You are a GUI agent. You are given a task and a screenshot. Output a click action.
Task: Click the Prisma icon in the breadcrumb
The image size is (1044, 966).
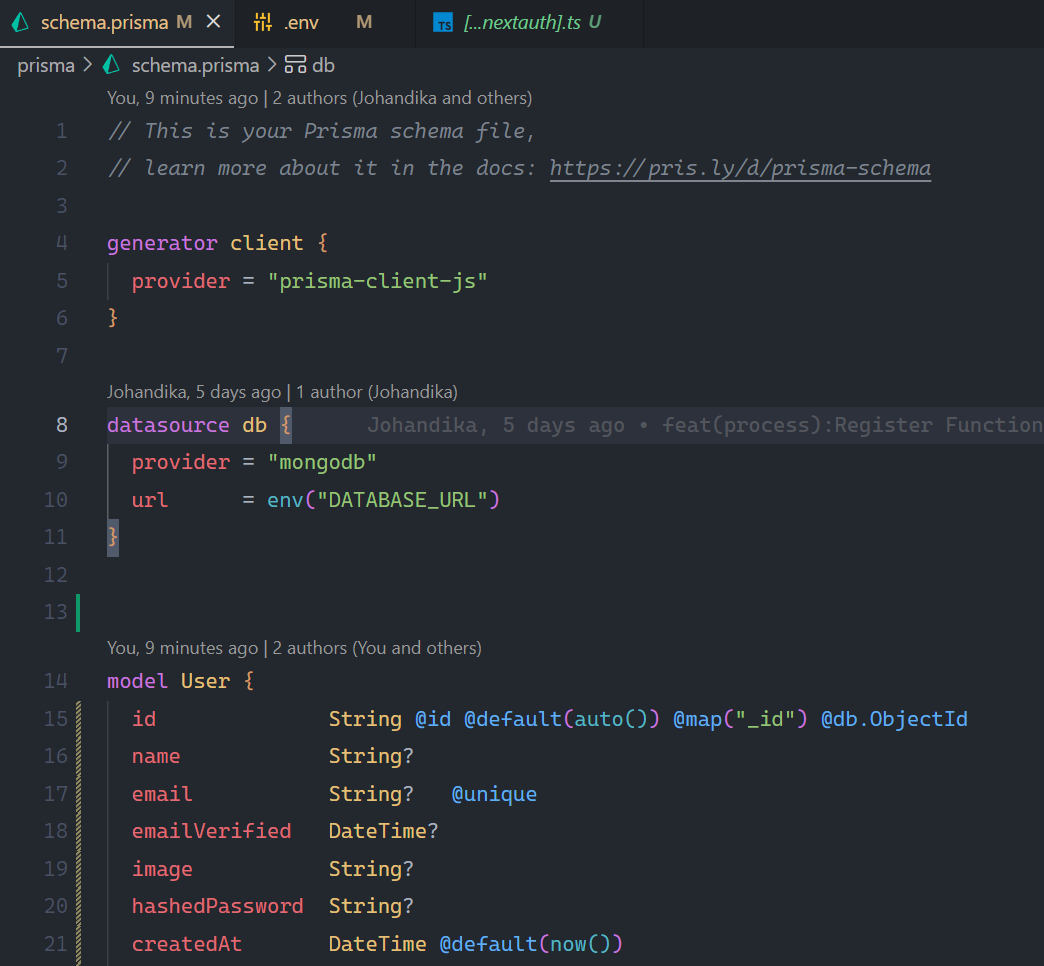[x=112, y=66]
